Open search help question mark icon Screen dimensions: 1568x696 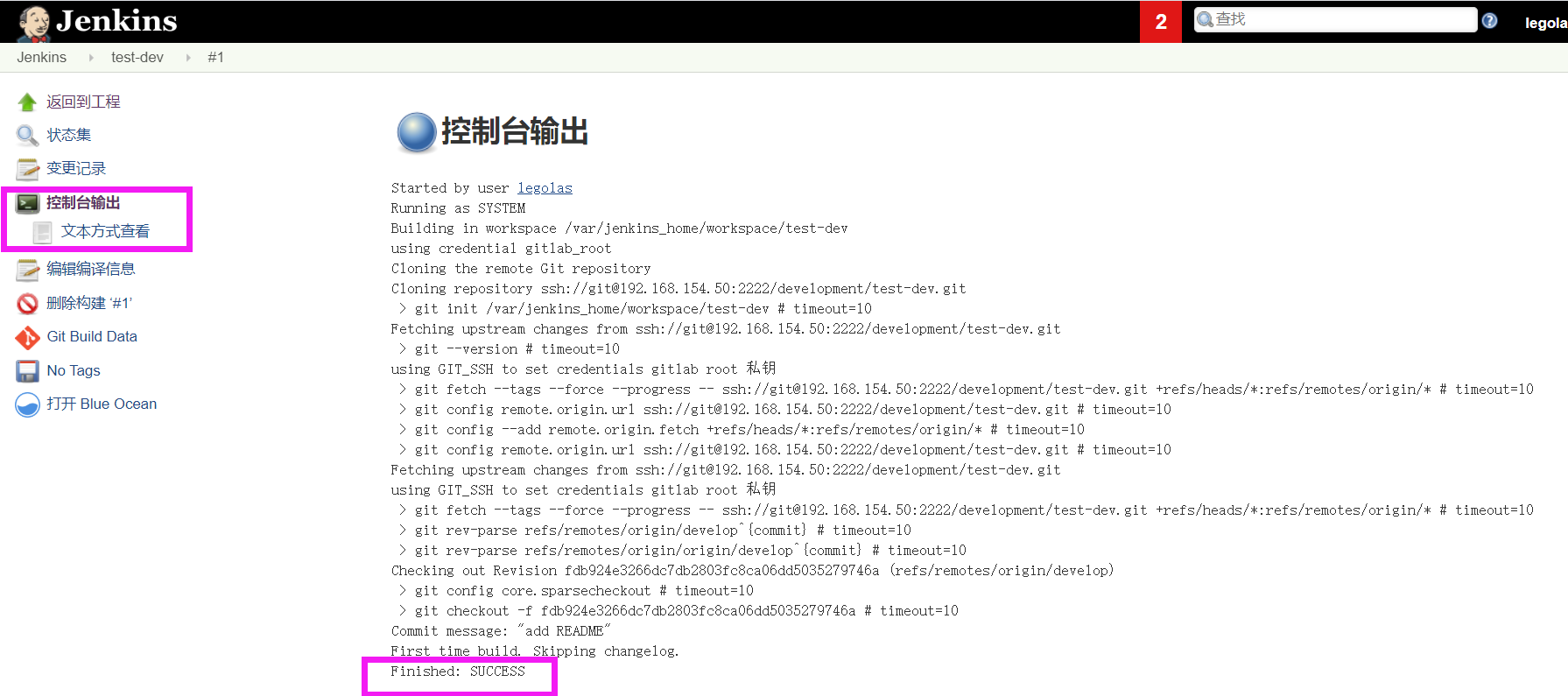(1489, 20)
